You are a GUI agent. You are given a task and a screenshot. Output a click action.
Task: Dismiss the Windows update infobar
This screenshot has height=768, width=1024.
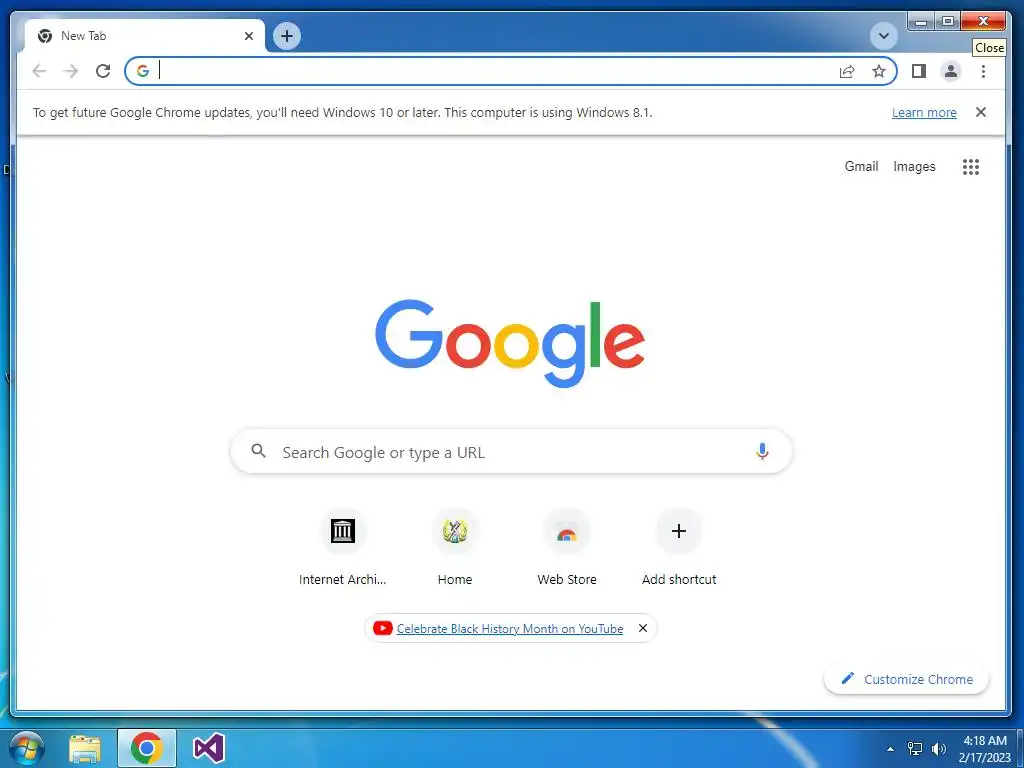pos(980,112)
